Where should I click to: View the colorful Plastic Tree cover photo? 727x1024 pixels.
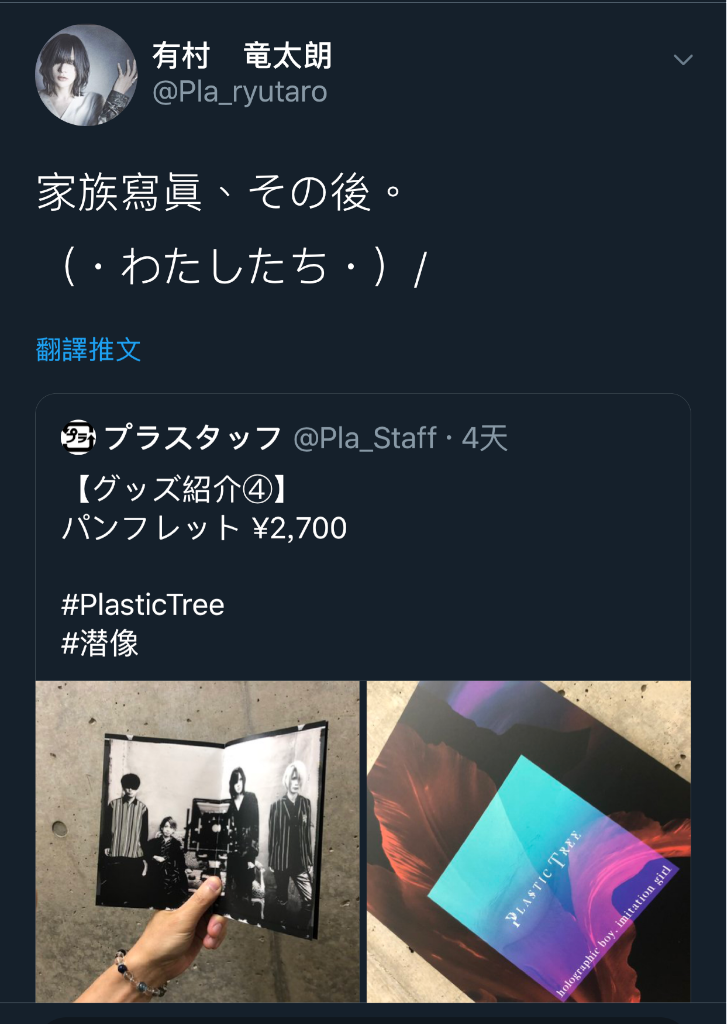point(528,841)
